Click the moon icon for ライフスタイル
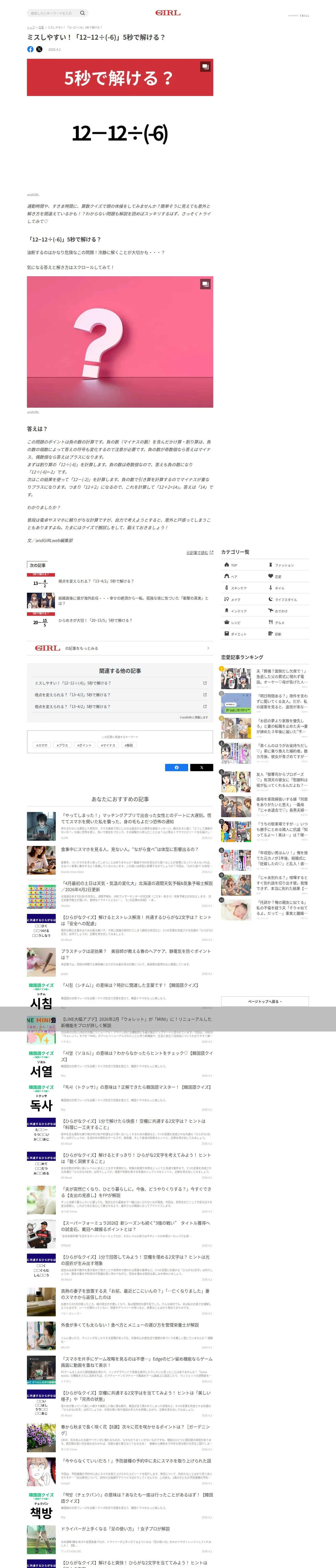The width and height of the screenshot is (336, 1568). click(x=271, y=599)
